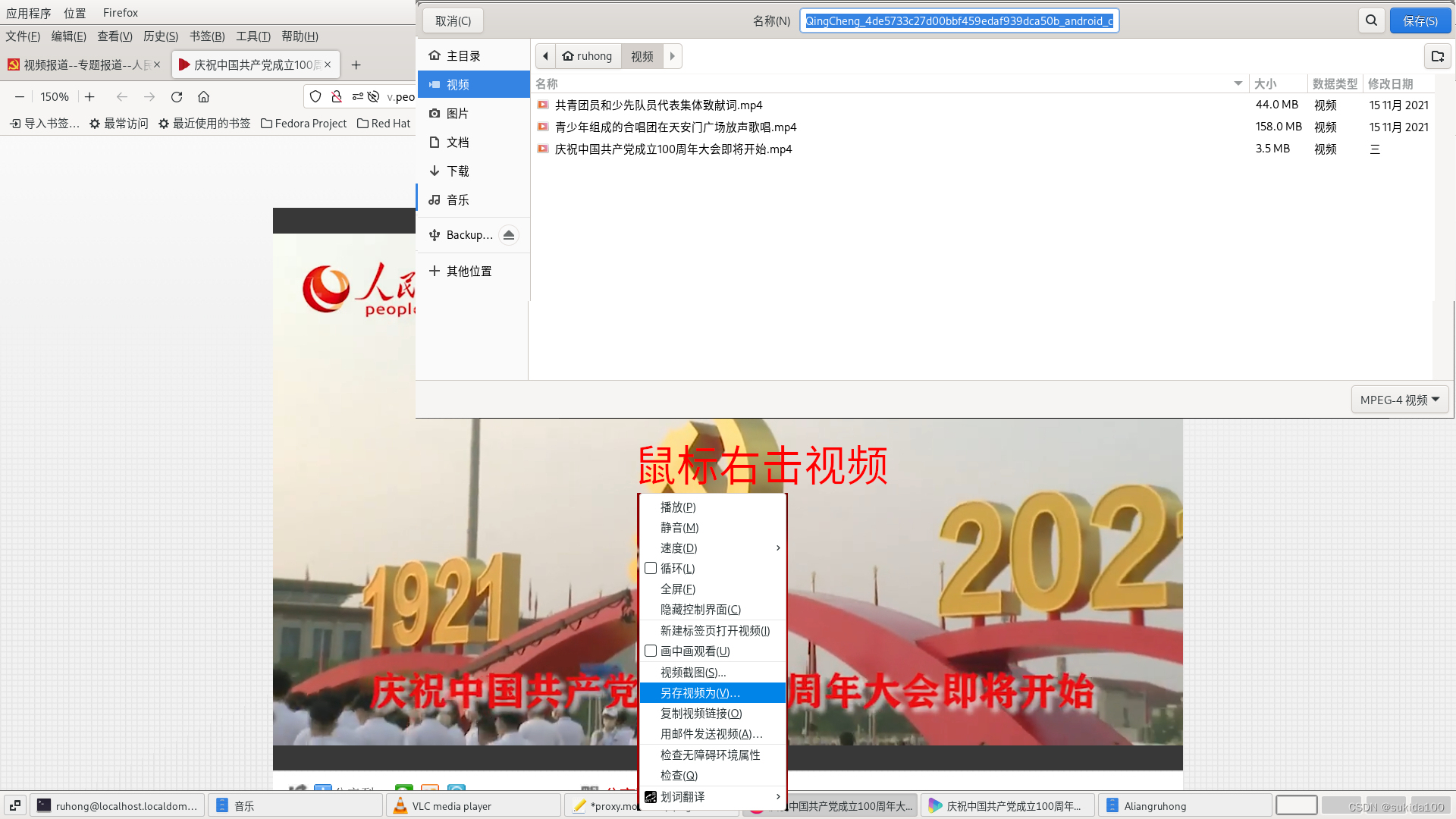Sort files by 数据类型 column header
The image size is (1456, 819).
point(1335,84)
